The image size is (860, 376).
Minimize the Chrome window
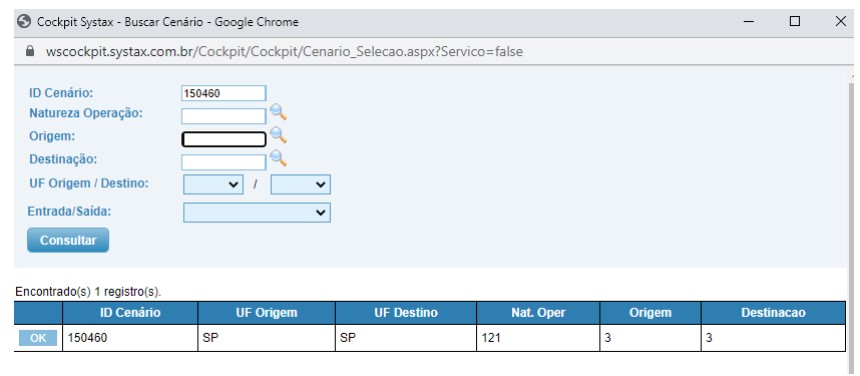(x=749, y=22)
